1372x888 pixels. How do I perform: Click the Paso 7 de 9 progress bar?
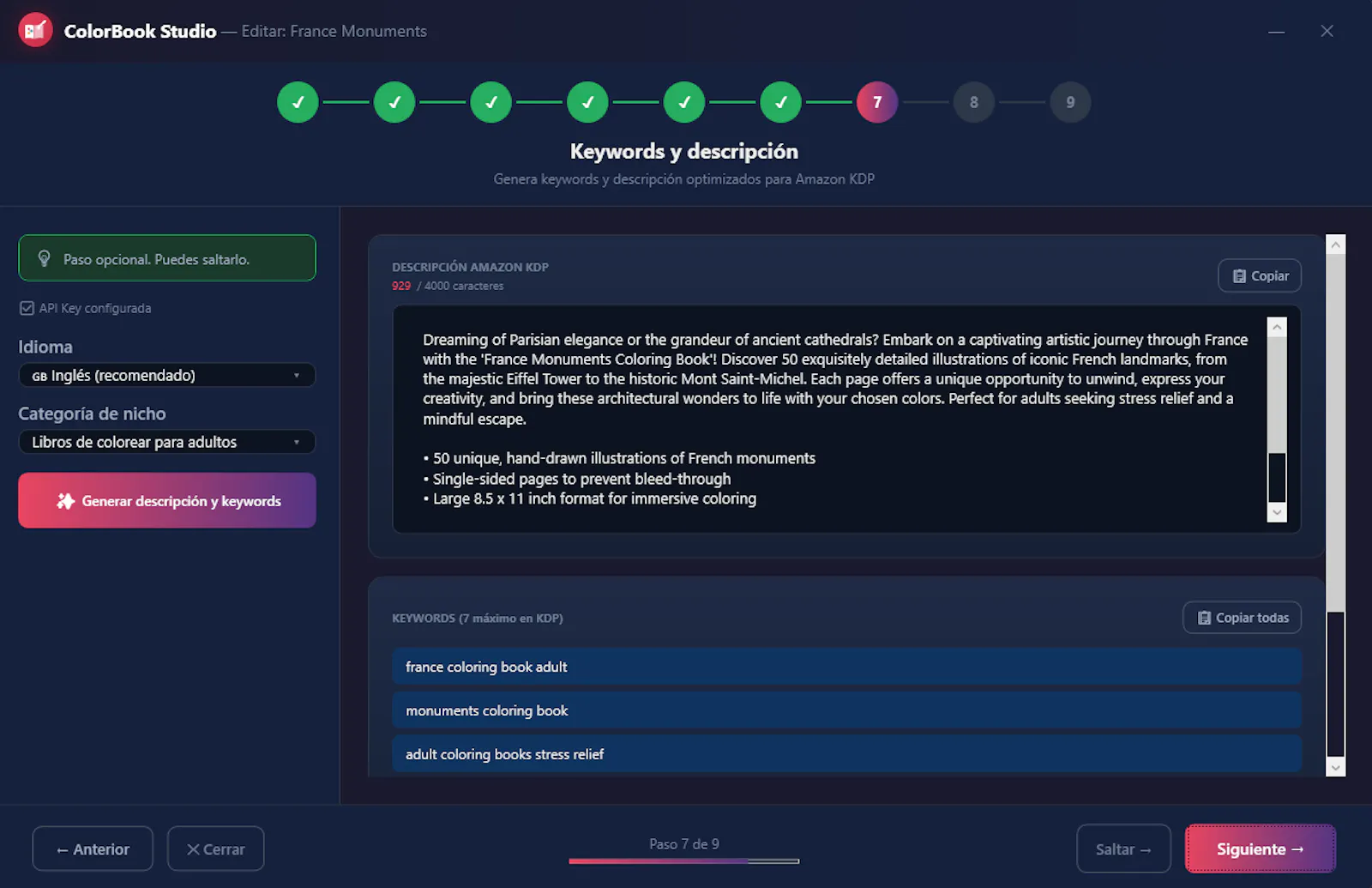(684, 861)
